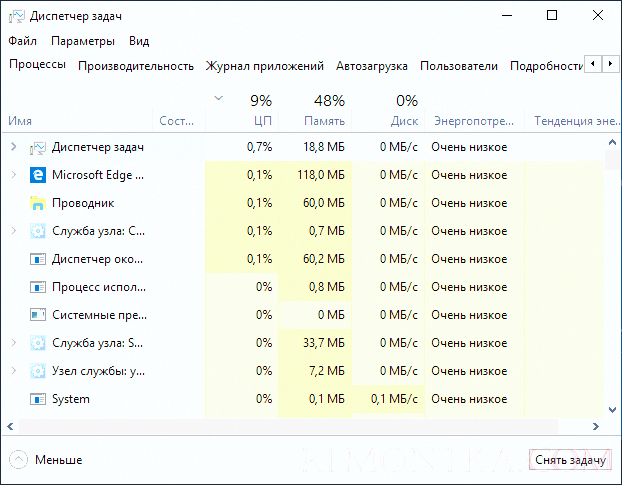Click the sort direction chevron above columns
622x485 pixels.
(219, 98)
